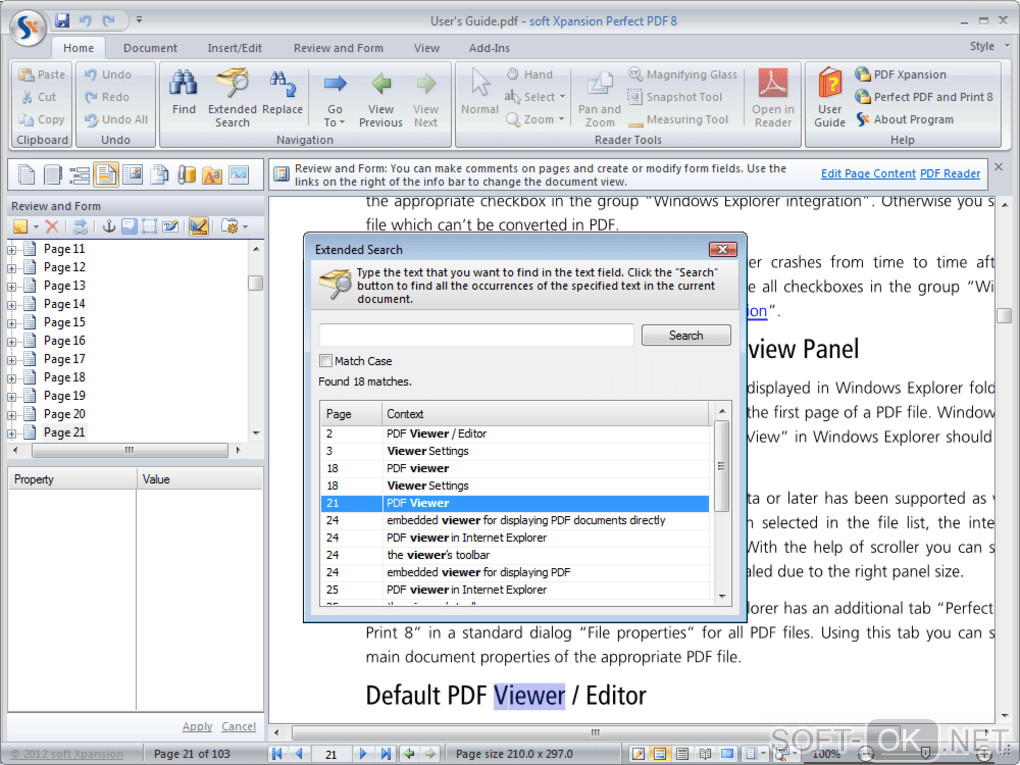Click the page number field in status bar
Image resolution: width=1020 pixels, height=765 pixels.
pos(331,754)
